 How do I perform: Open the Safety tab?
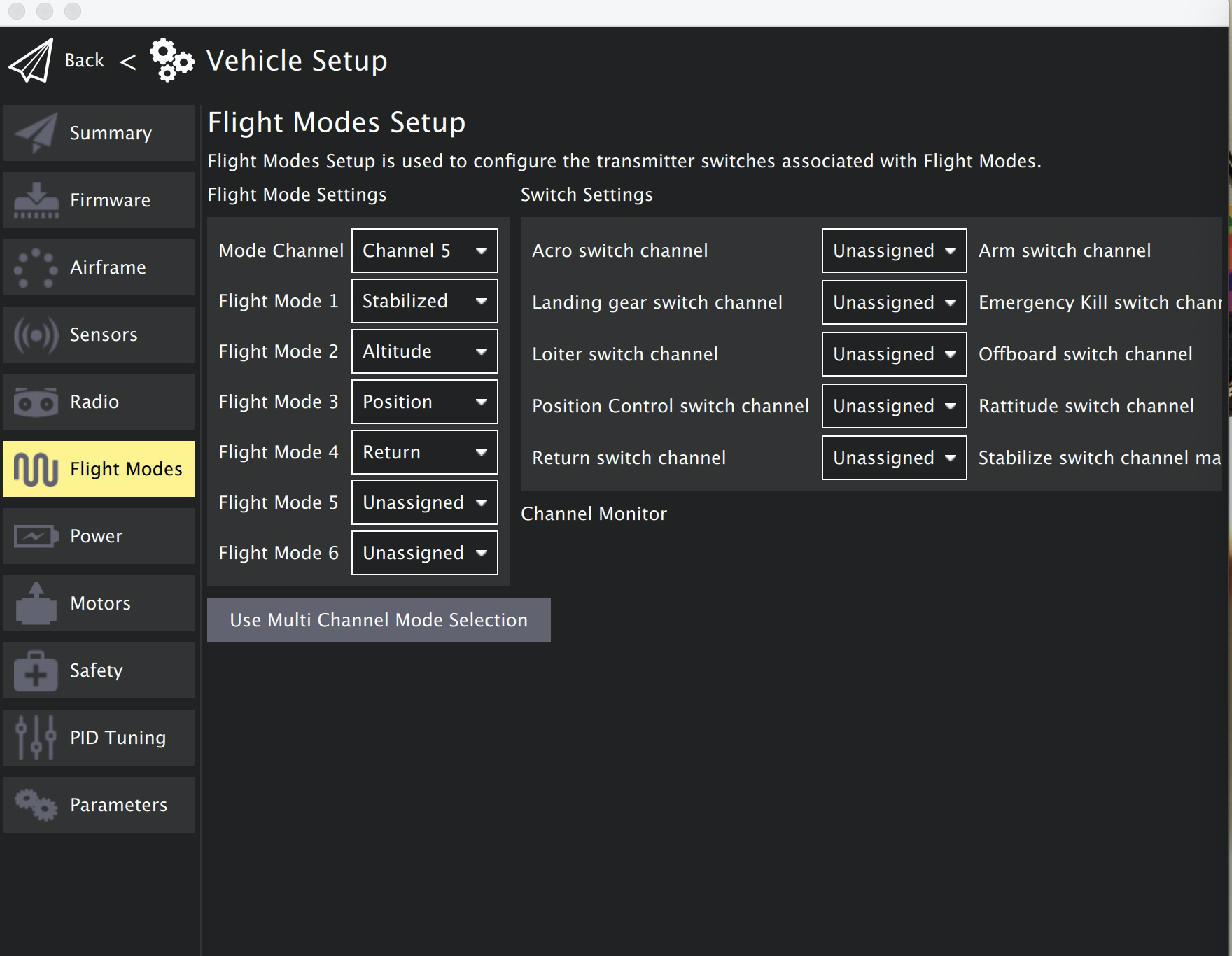pos(99,670)
